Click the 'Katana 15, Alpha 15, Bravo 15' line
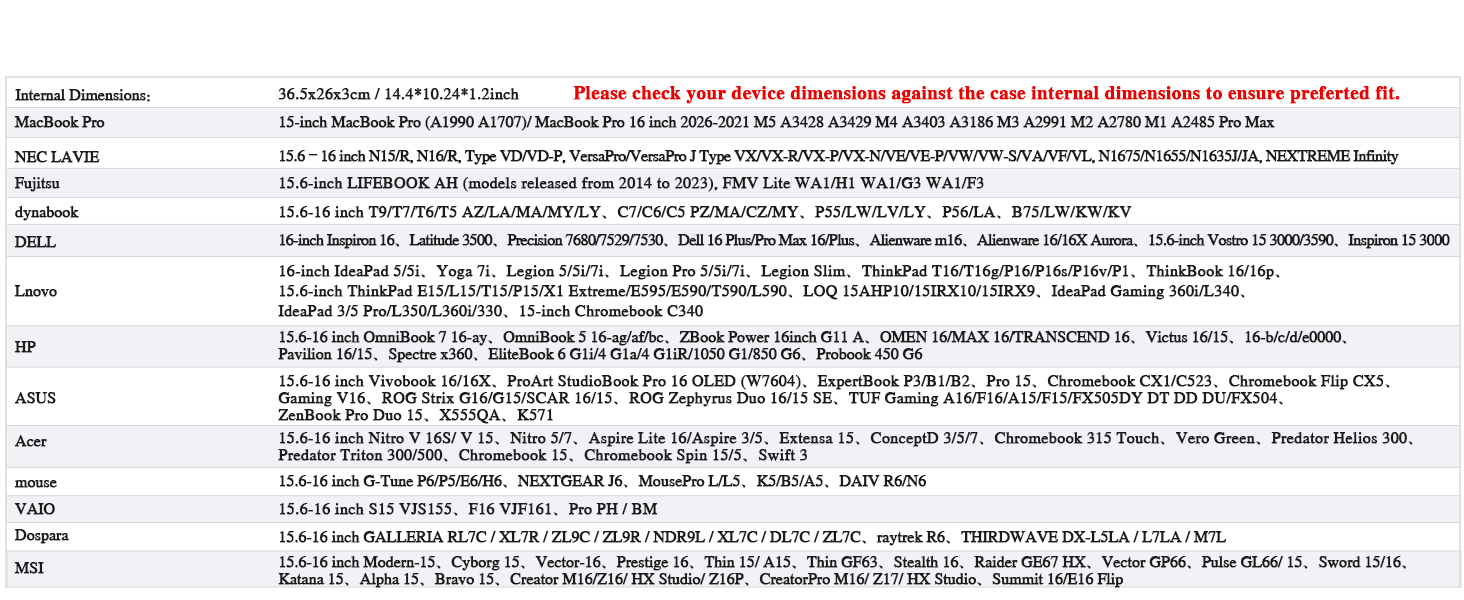The width and height of the screenshot is (1464, 600). [x=700, y=579]
